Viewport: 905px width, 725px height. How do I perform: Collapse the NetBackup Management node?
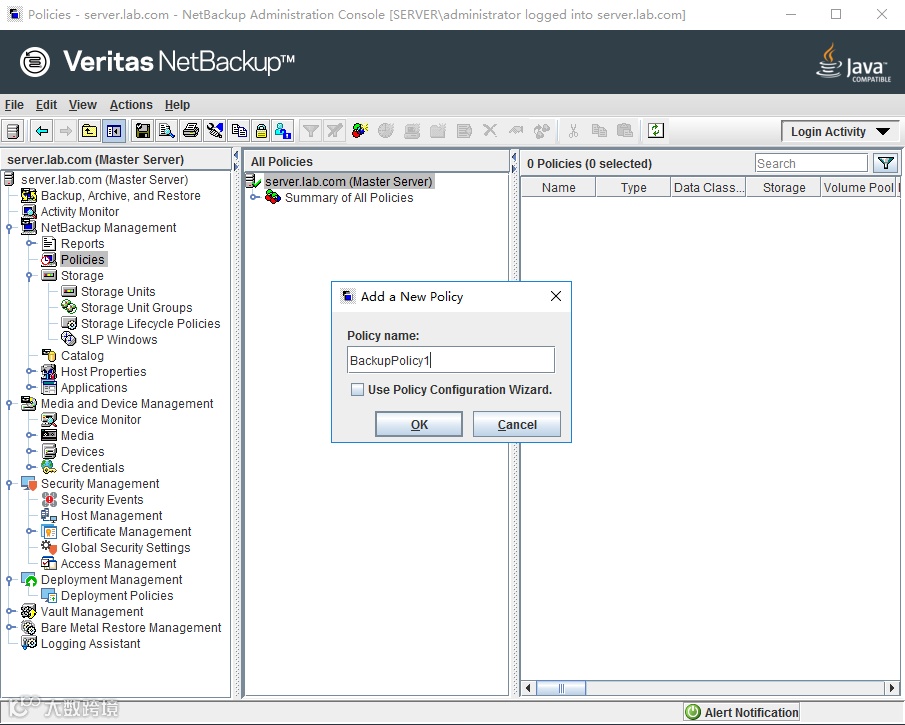pyautogui.click(x=9, y=228)
